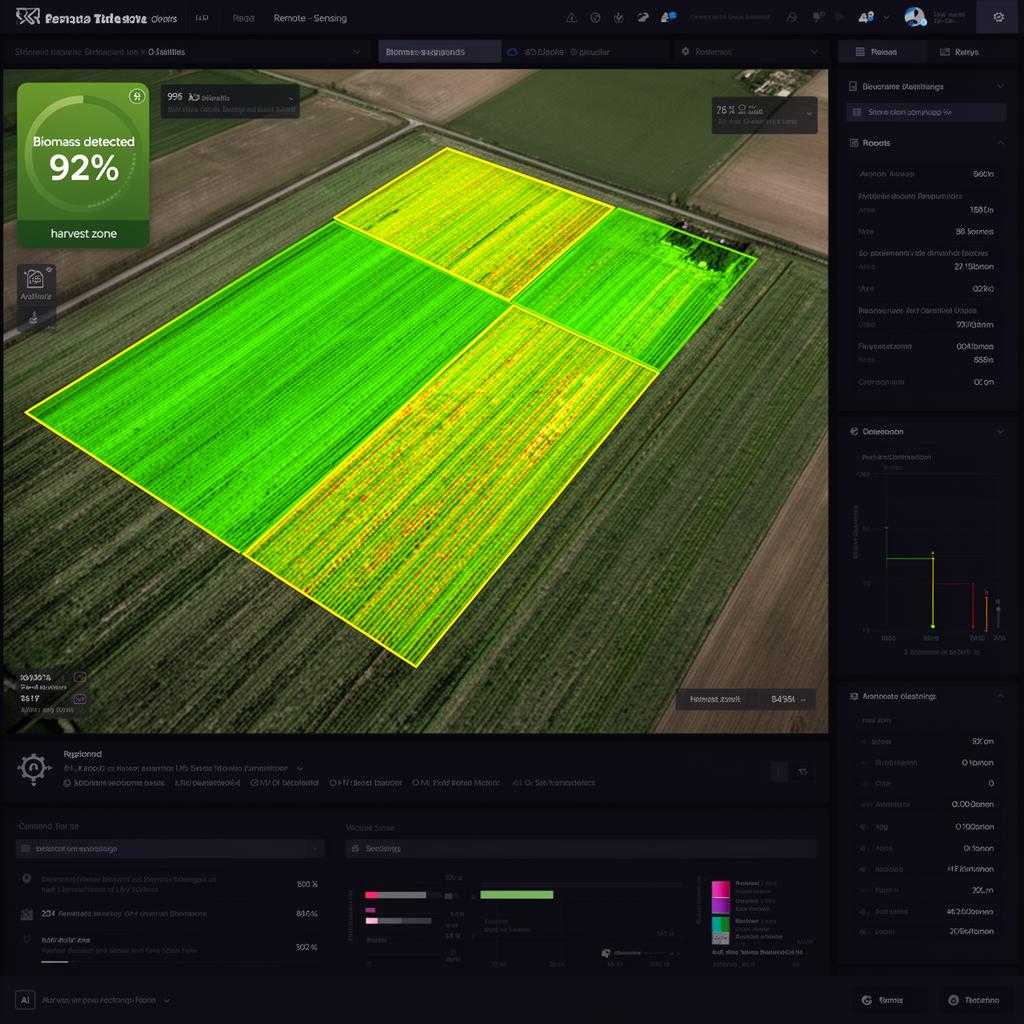The image size is (1024, 1024).
Task: Click the Tleoehno button in the bottom bar
Action: 975,1000
